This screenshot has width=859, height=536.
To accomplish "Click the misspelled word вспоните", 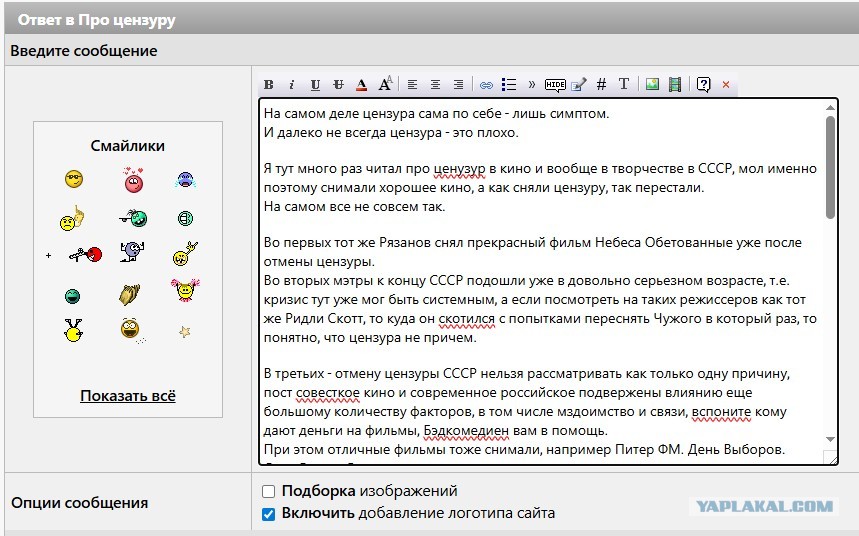I will coord(721,412).
